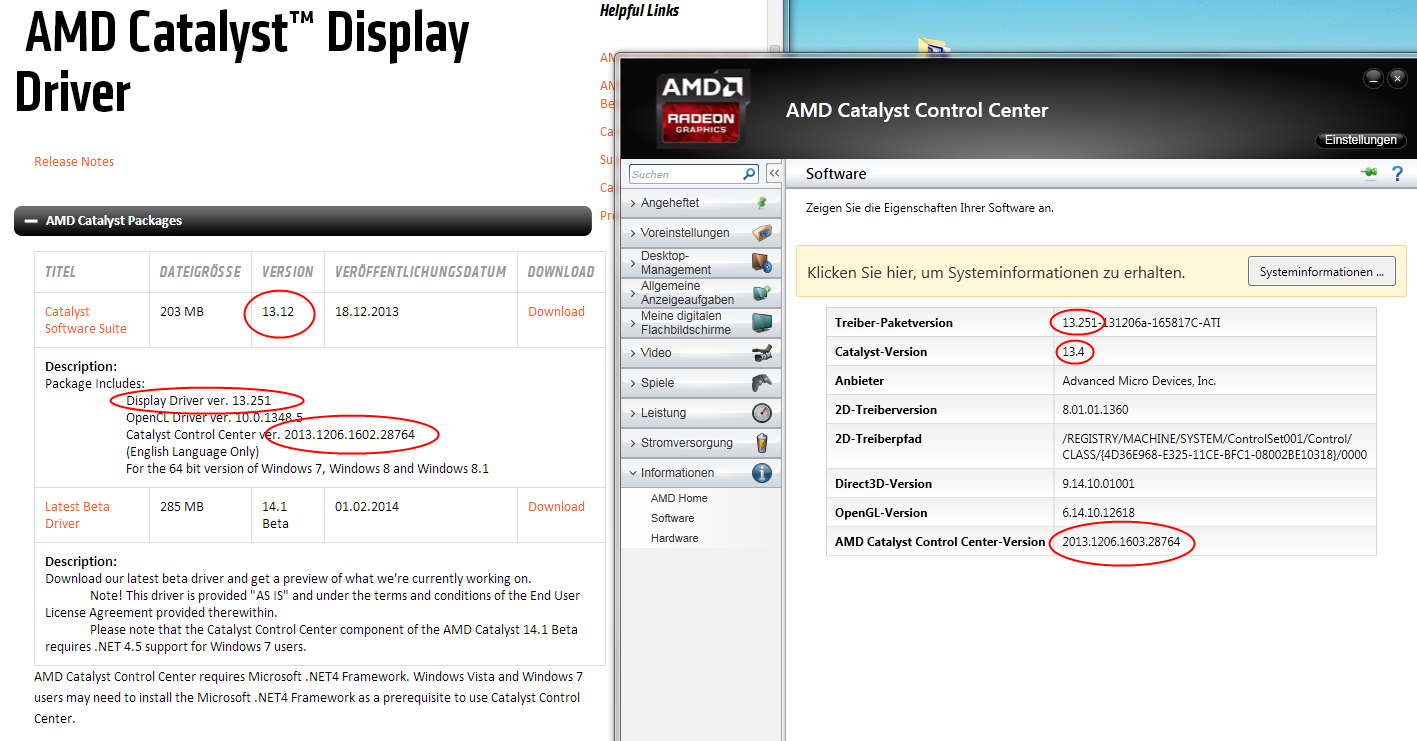
Task: Click the Leistung gauge icon
Action: click(762, 413)
